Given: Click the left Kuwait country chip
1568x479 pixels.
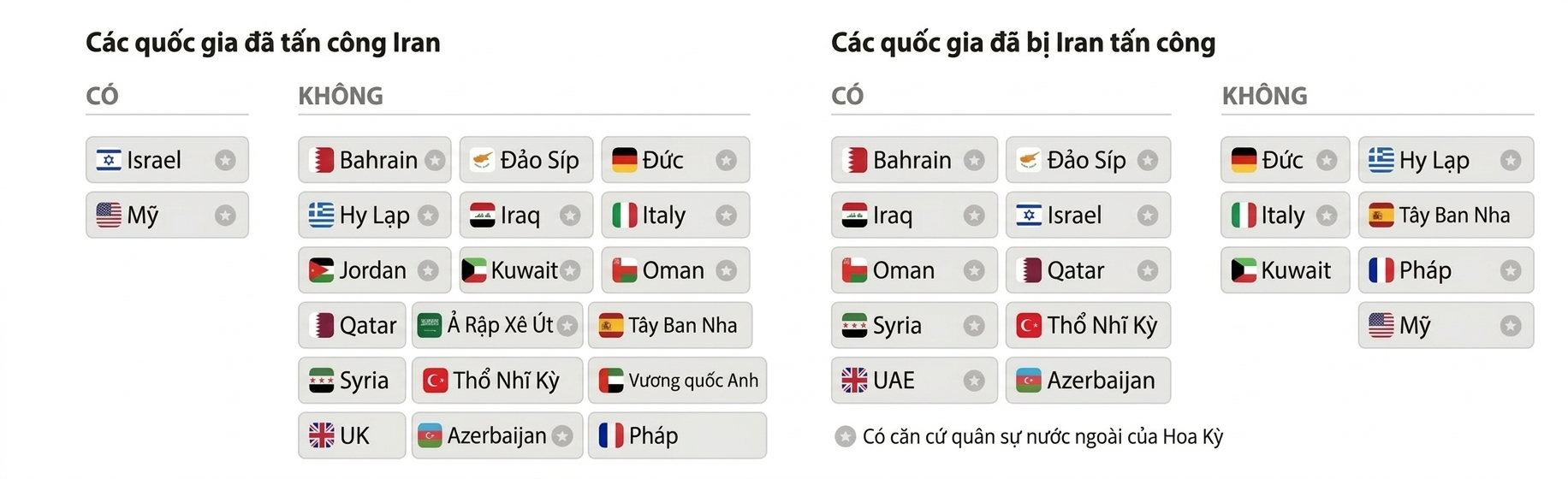Looking at the screenshot, I should coord(521,270).
